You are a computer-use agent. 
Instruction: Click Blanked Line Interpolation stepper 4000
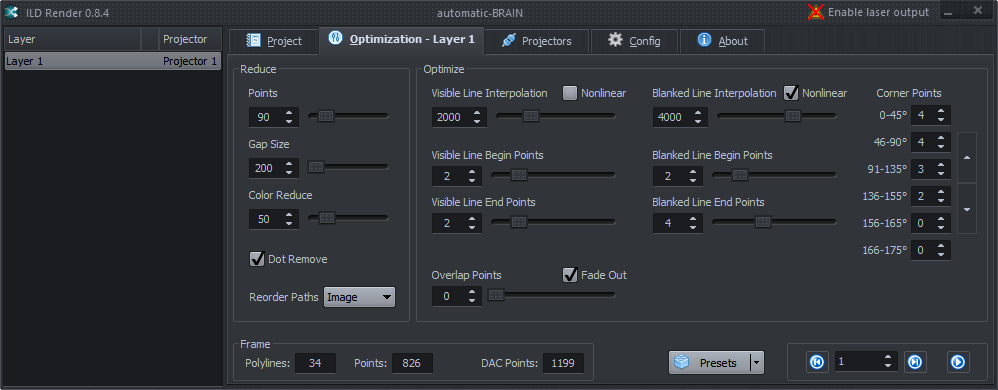680,117
